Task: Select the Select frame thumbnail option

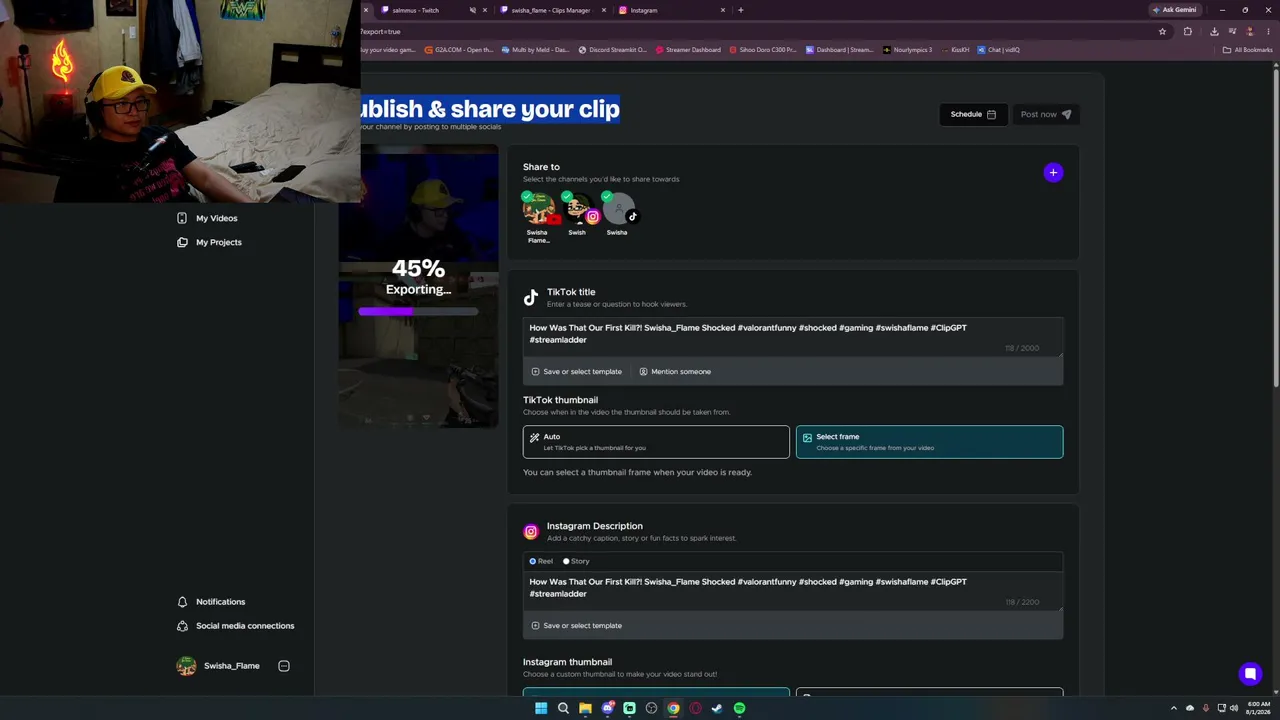Action: (929, 442)
